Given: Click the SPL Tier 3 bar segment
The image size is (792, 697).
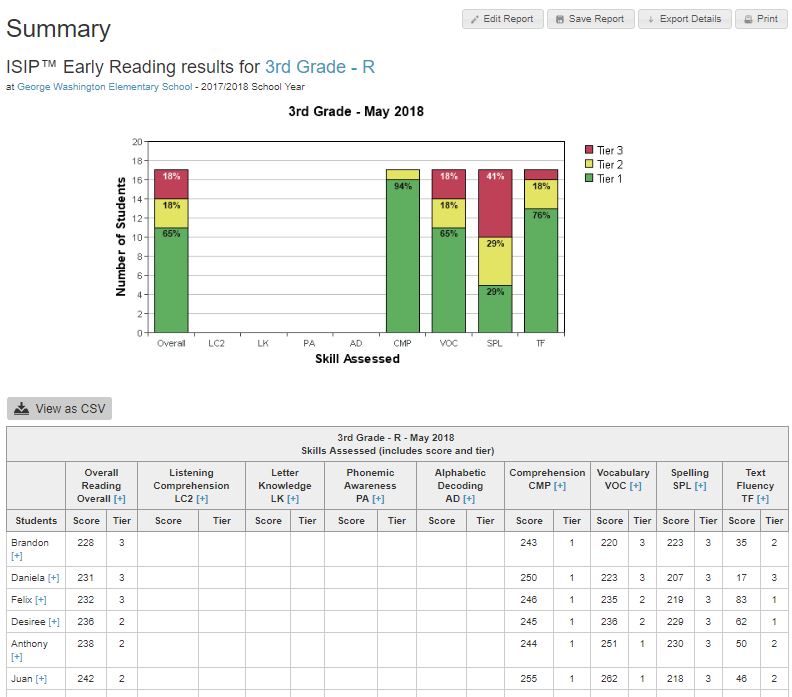Looking at the screenshot, I should [x=495, y=203].
